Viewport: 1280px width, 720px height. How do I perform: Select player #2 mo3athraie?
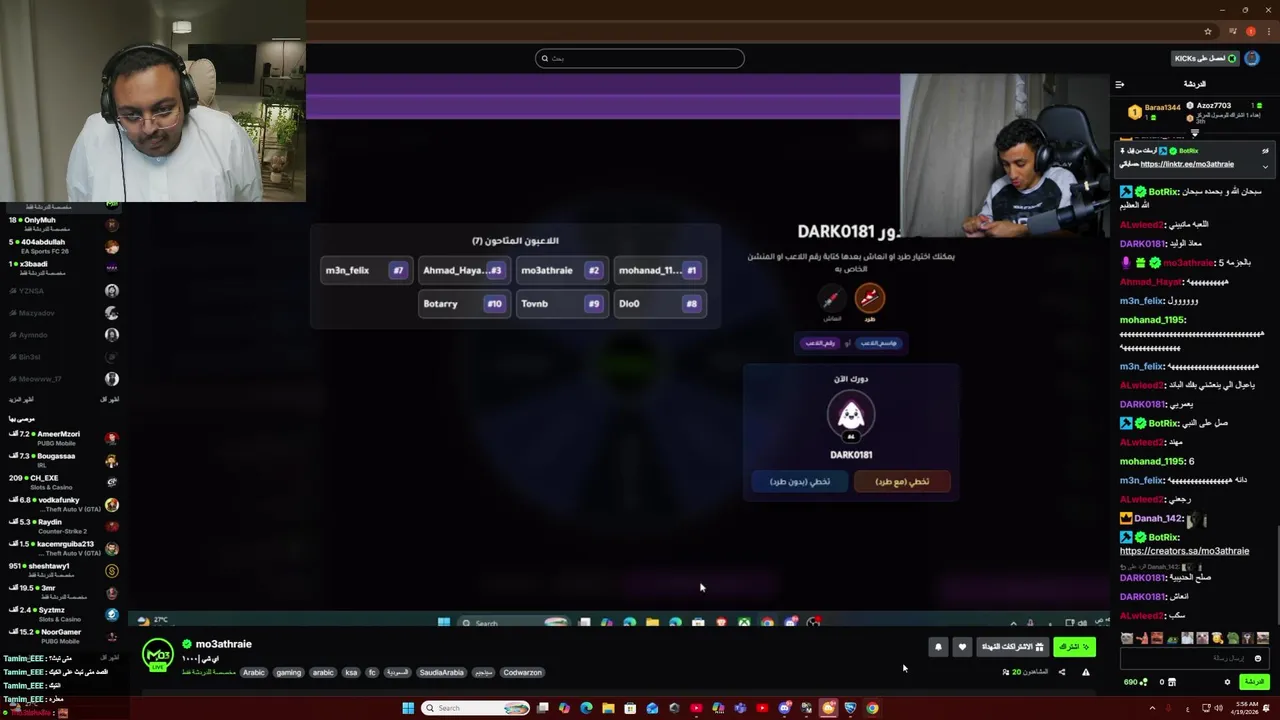click(x=561, y=270)
